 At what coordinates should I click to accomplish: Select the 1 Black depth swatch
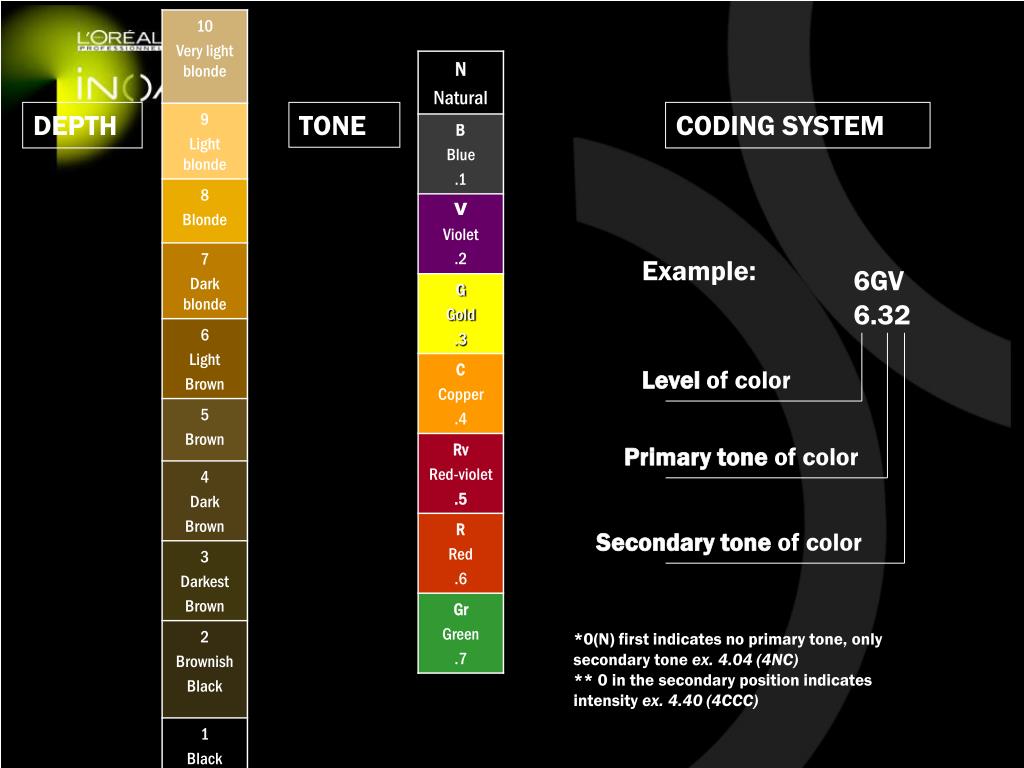pos(204,743)
